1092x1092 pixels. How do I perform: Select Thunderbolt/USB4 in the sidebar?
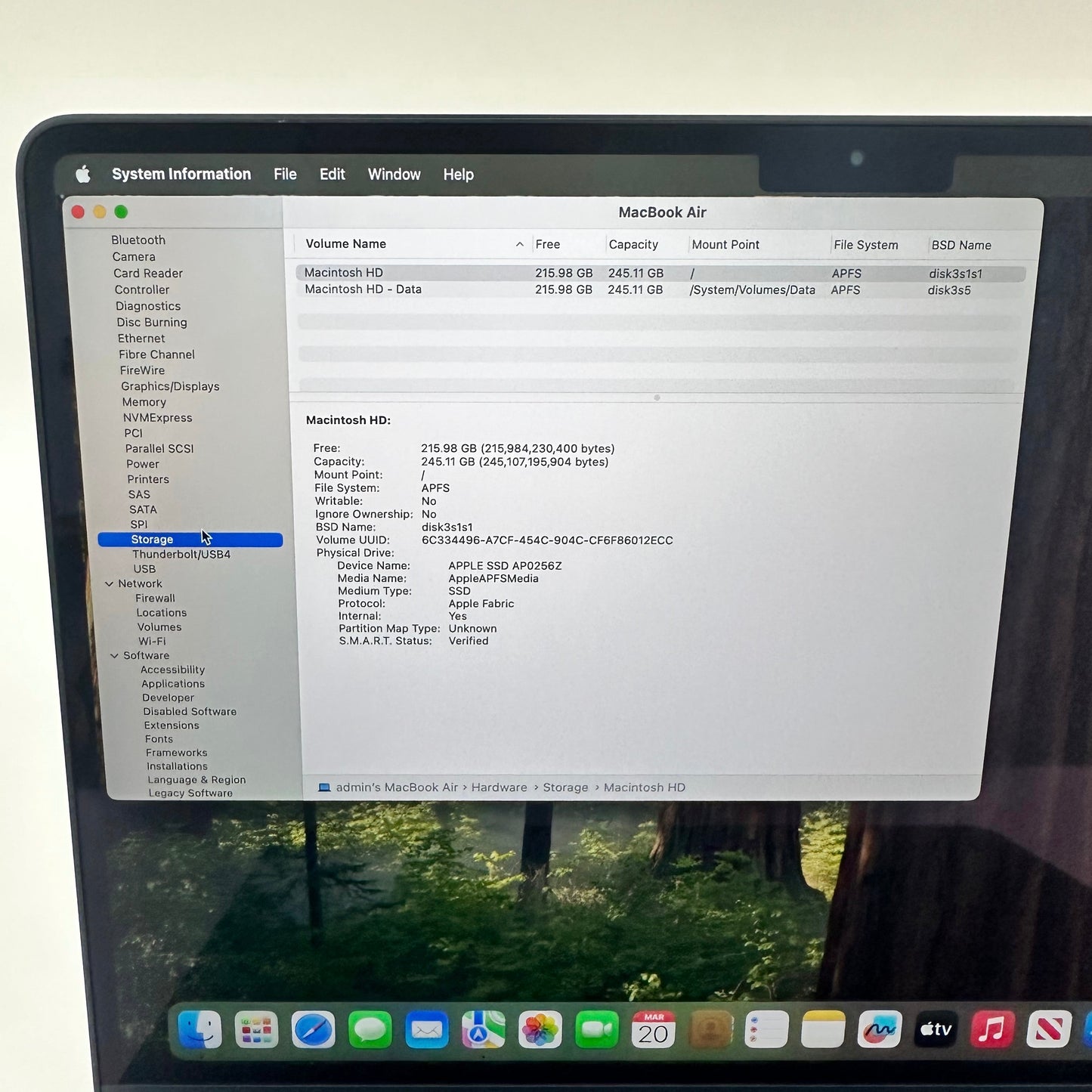[x=181, y=554]
